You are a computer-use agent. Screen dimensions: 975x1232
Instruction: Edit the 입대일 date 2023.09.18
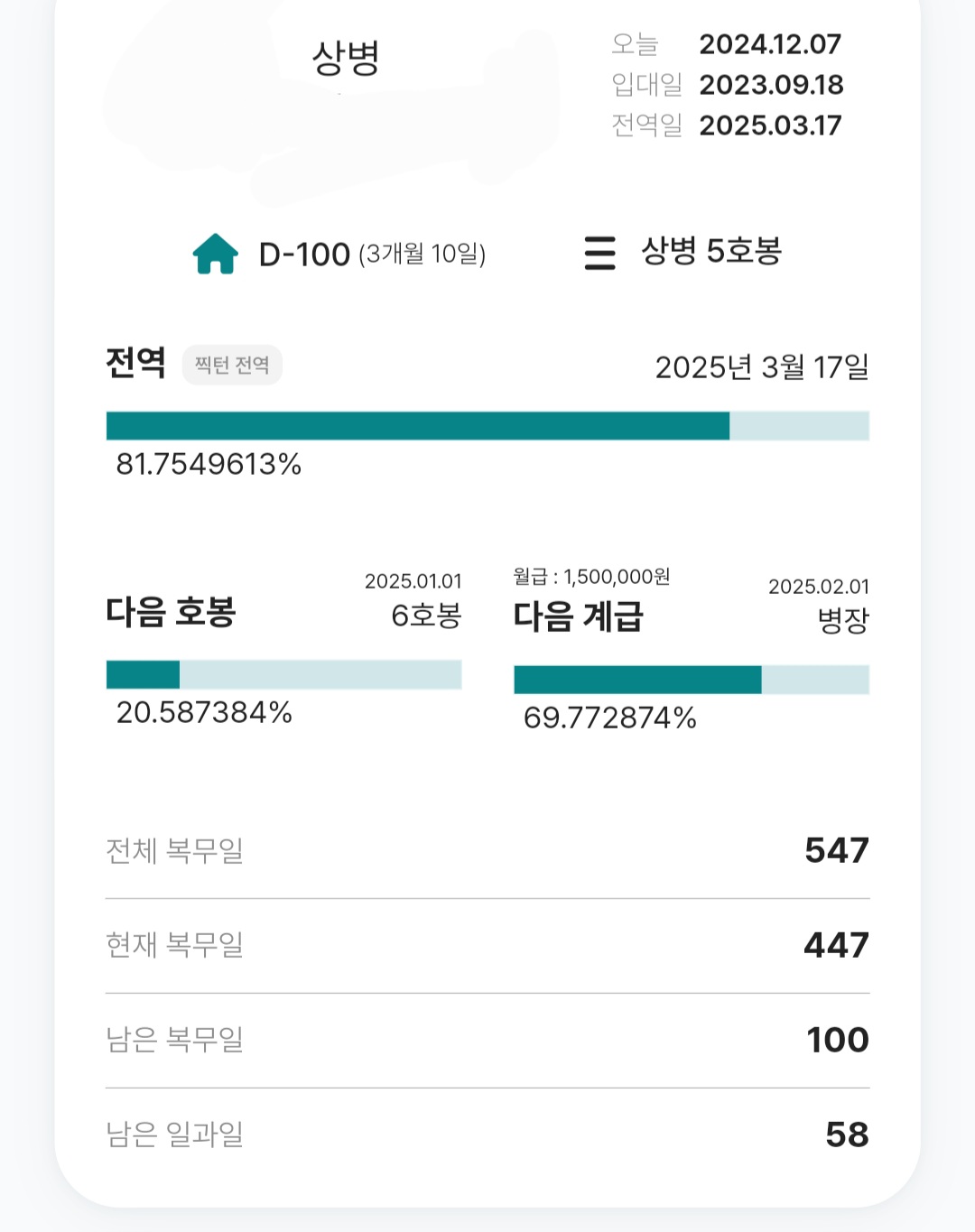[x=771, y=85]
